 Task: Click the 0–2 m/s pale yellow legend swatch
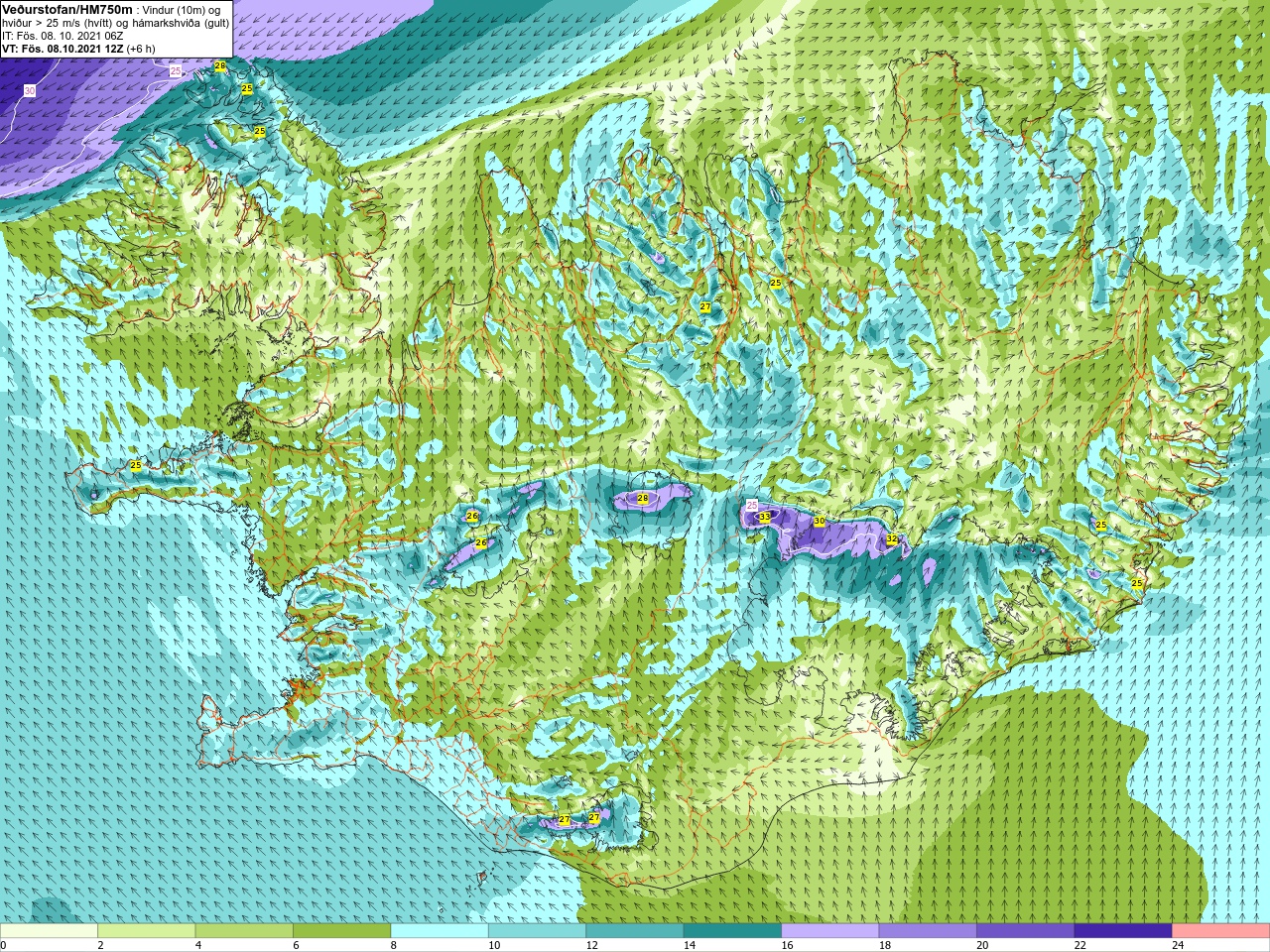pyautogui.click(x=50, y=931)
